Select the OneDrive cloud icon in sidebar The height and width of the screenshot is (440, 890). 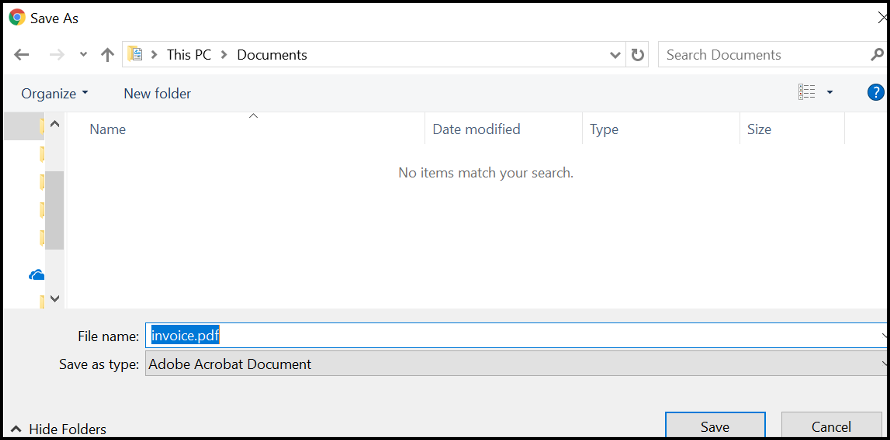(37, 275)
